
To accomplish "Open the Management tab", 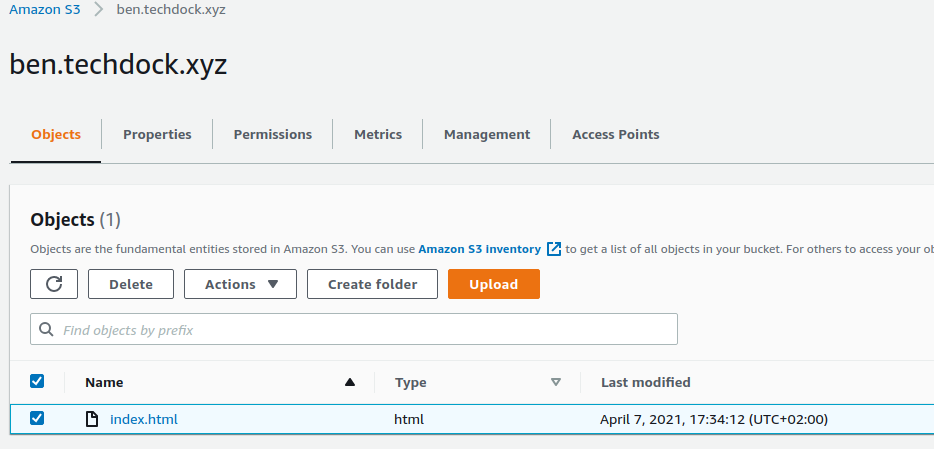I will [x=487, y=135].
